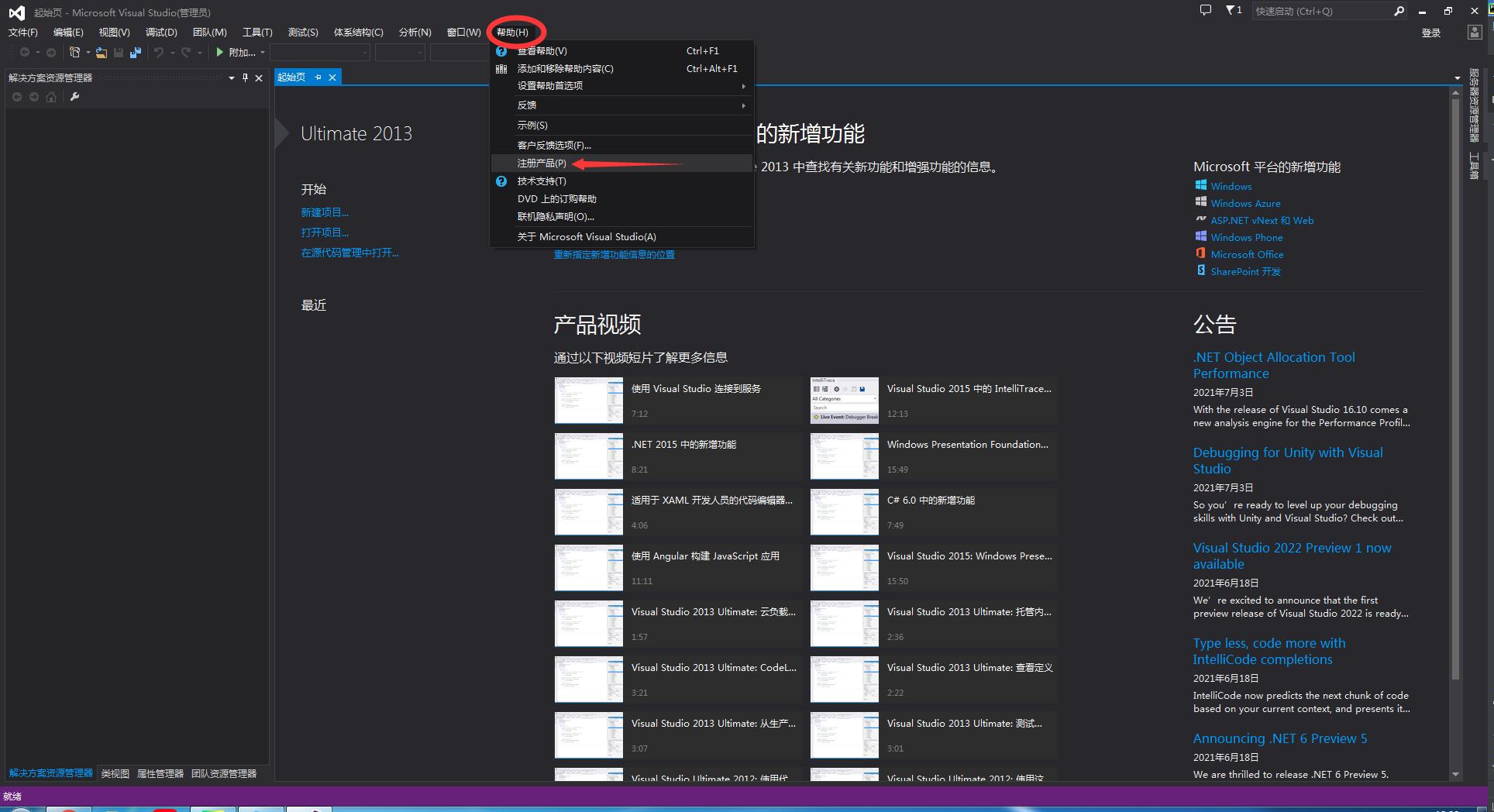
Task: Open the C# 6.0 new features video thumbnail
Action: tap(845, 512)
